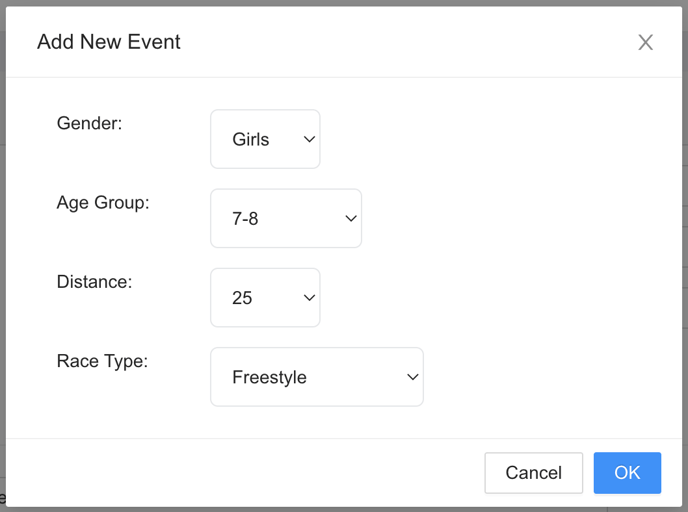Image resolution: width=688 pixels, height=512 pixels.
Task: Click the Gender: field label
Action: click(x=90, y=123)
